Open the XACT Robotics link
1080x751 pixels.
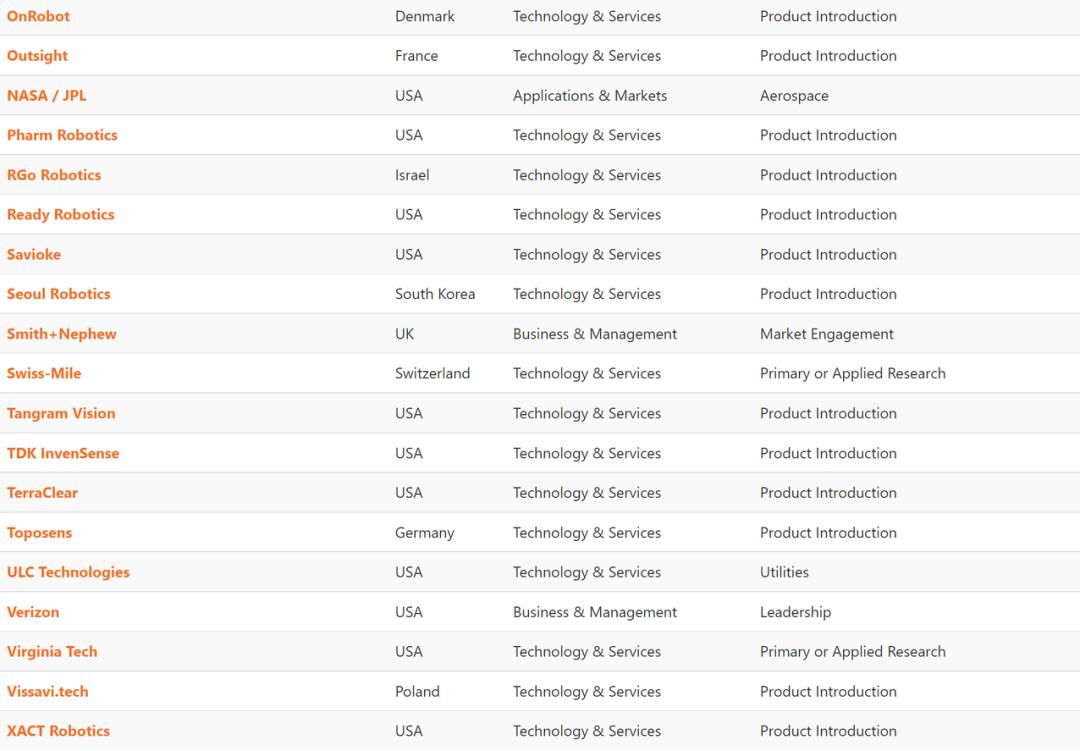click(x=58, y=731)
